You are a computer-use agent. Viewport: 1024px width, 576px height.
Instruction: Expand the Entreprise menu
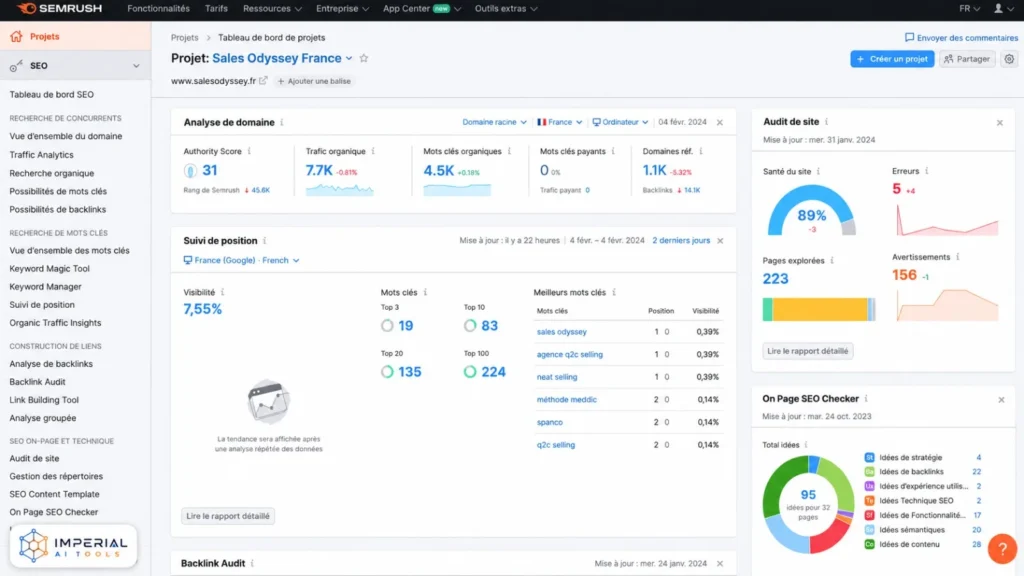(342, 8)
